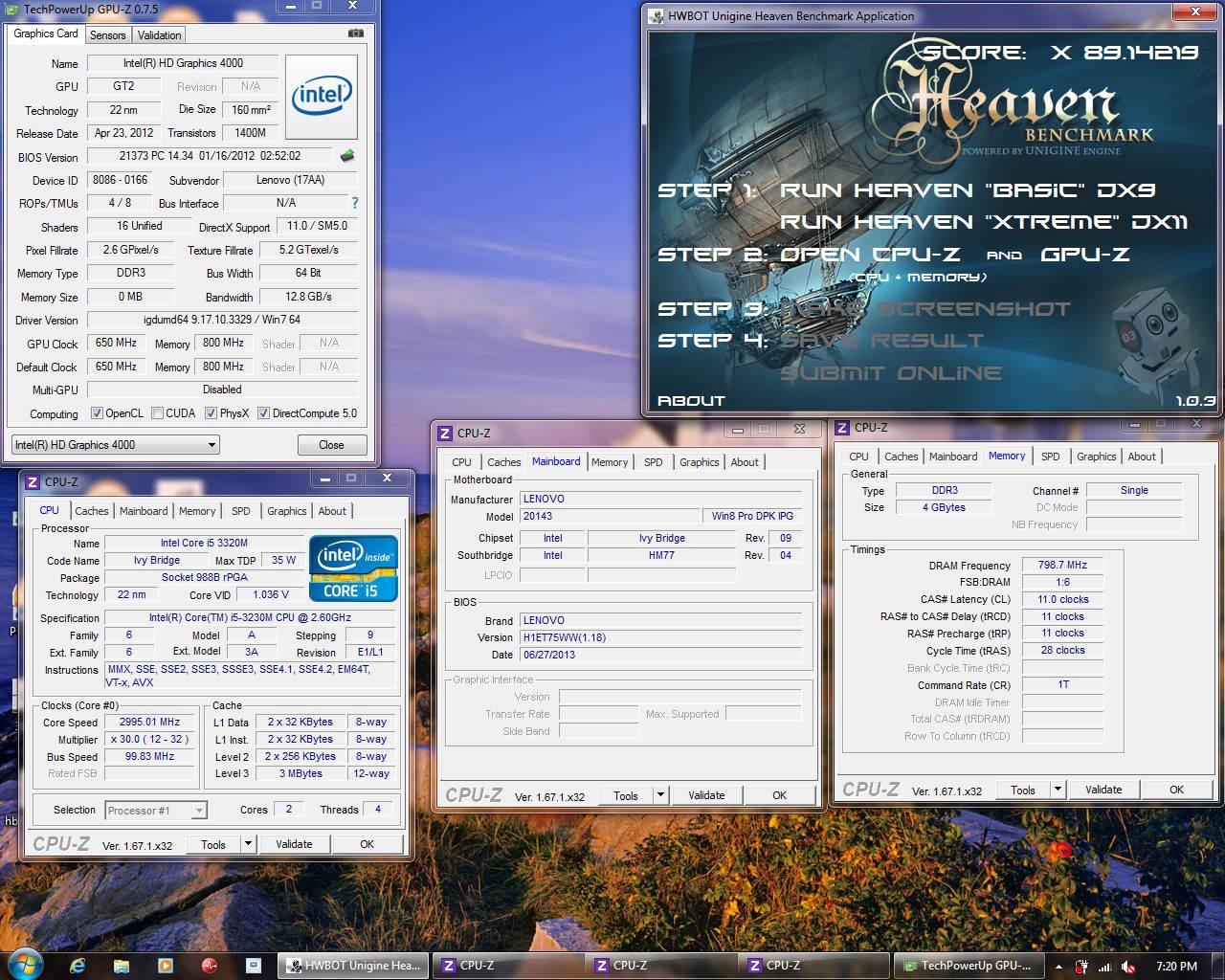
Task: Switch to HWBOT Unigine Heaven taskbar button
Action: pos(353,966)
